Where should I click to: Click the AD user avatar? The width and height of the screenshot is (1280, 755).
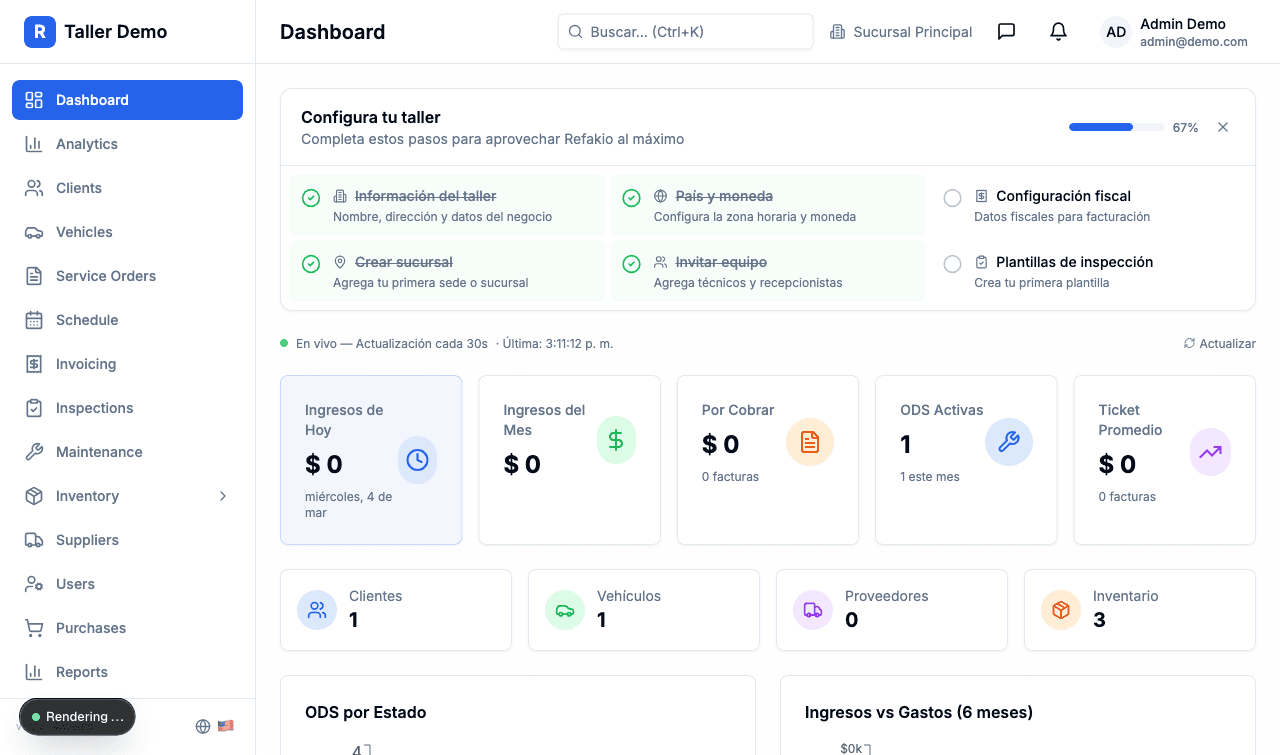[x=1116, y=32]
